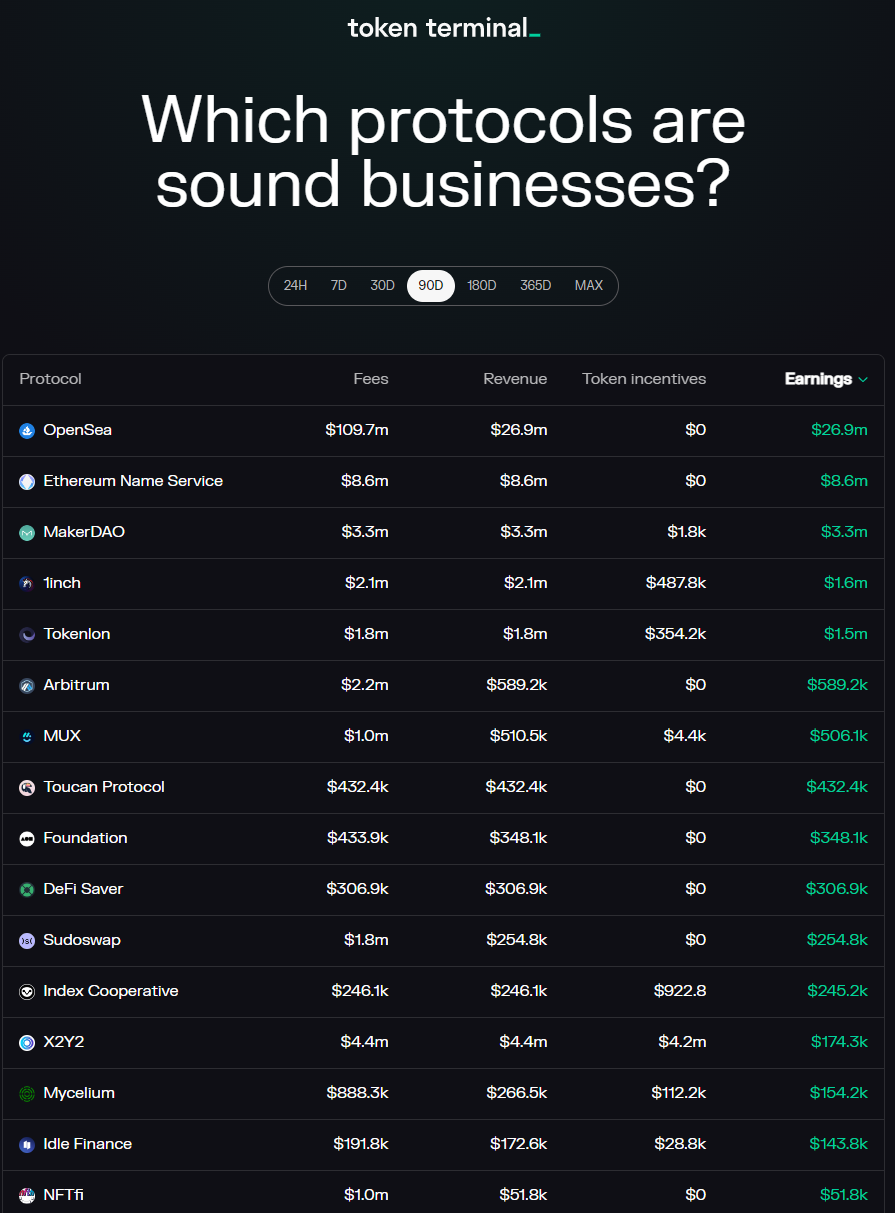Click Tokenlon token incentives $354.2k
Screen dimensions: 895x1213
(676, 634)
